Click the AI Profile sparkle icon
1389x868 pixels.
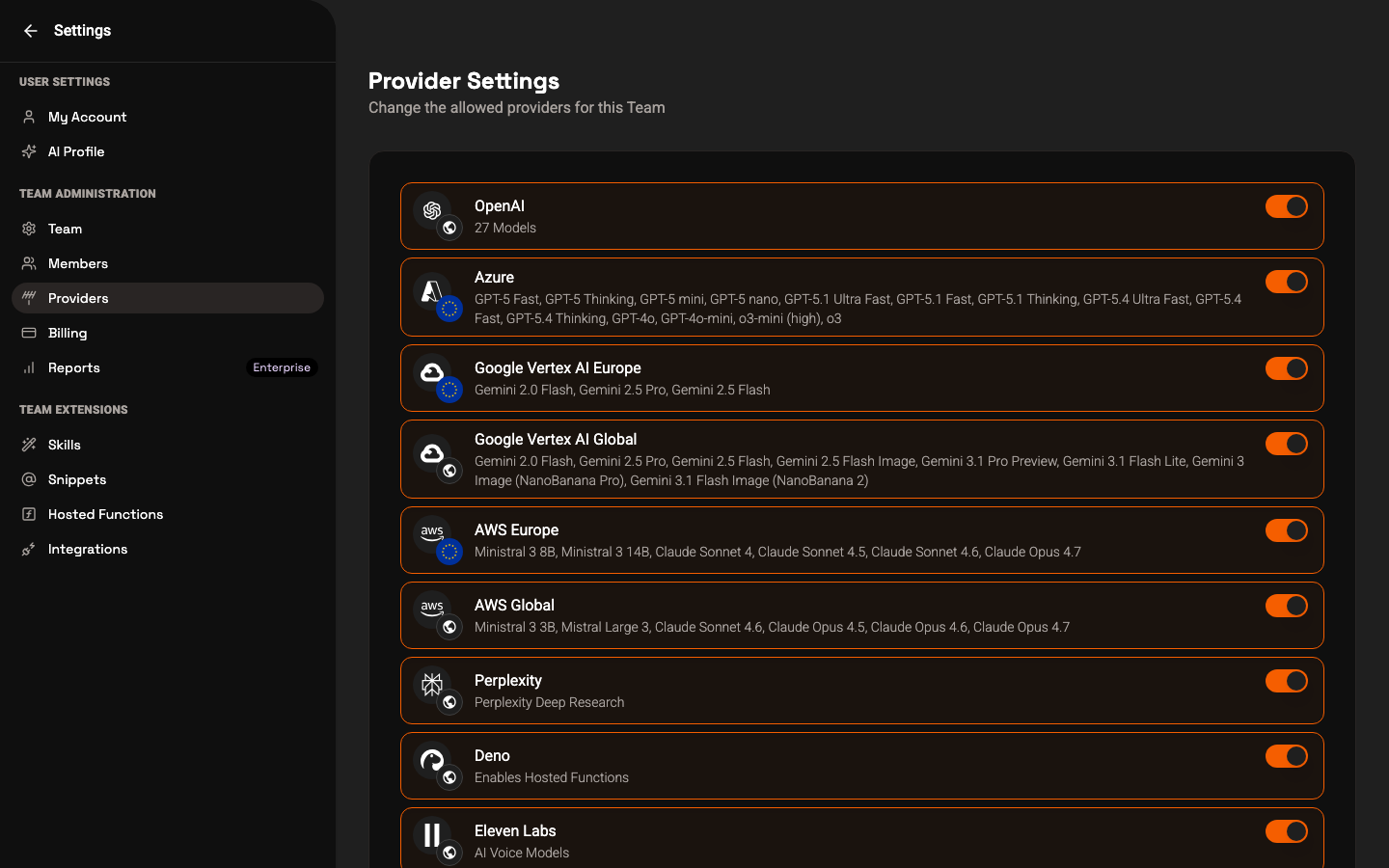pyautogui.click(x=29, y=151)
